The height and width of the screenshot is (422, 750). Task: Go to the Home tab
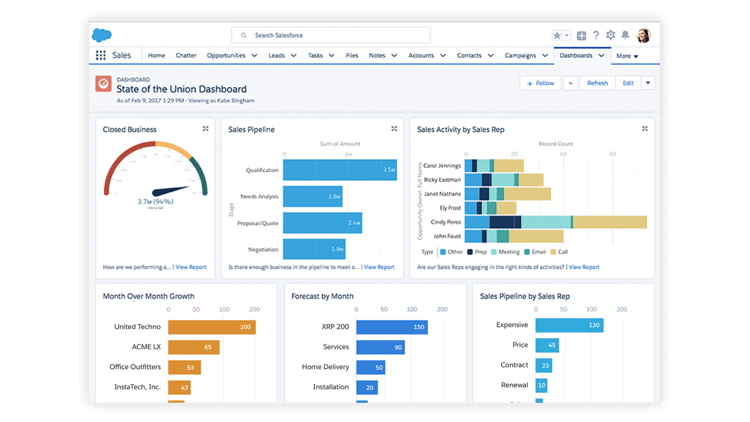156,56
